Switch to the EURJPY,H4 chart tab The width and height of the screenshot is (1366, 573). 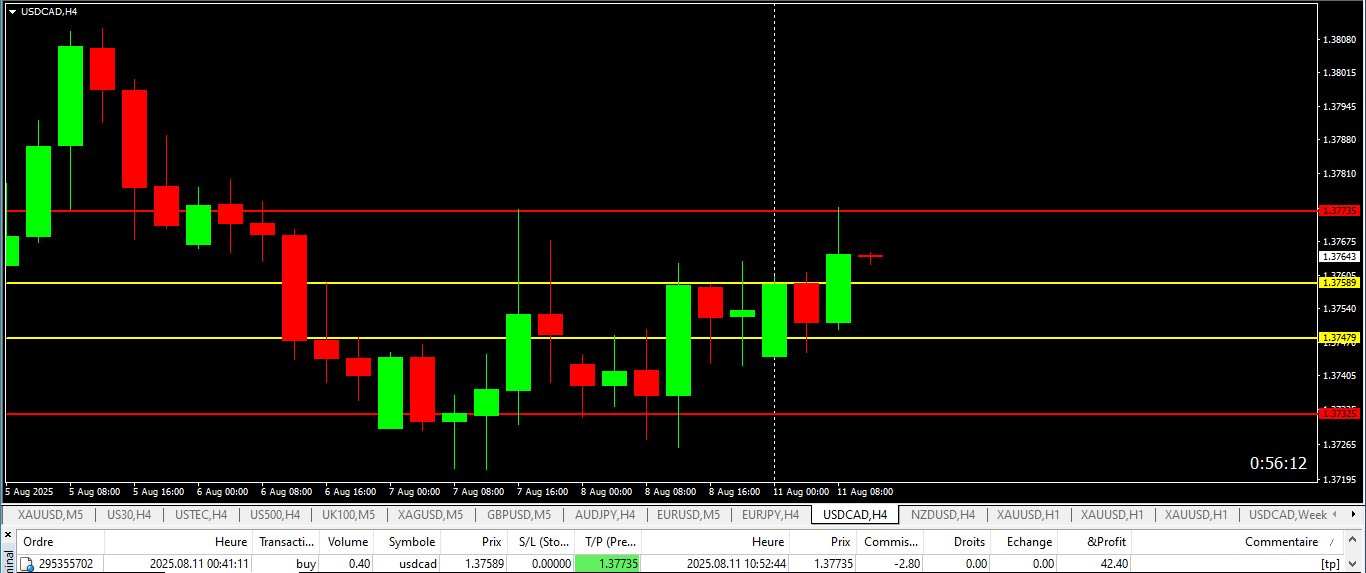coord(770,515)
